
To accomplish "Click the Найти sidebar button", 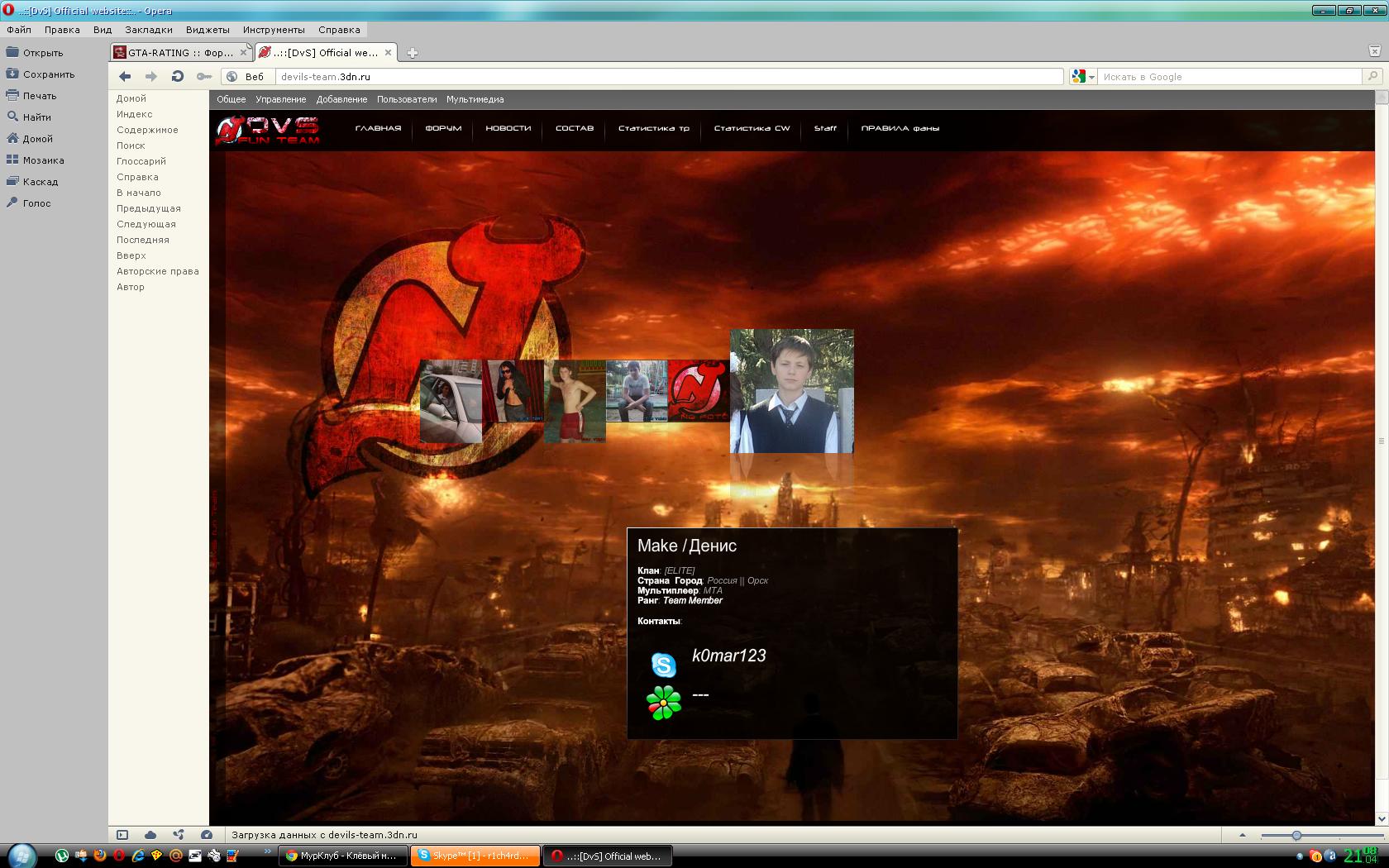I will [x=29, y=117].
